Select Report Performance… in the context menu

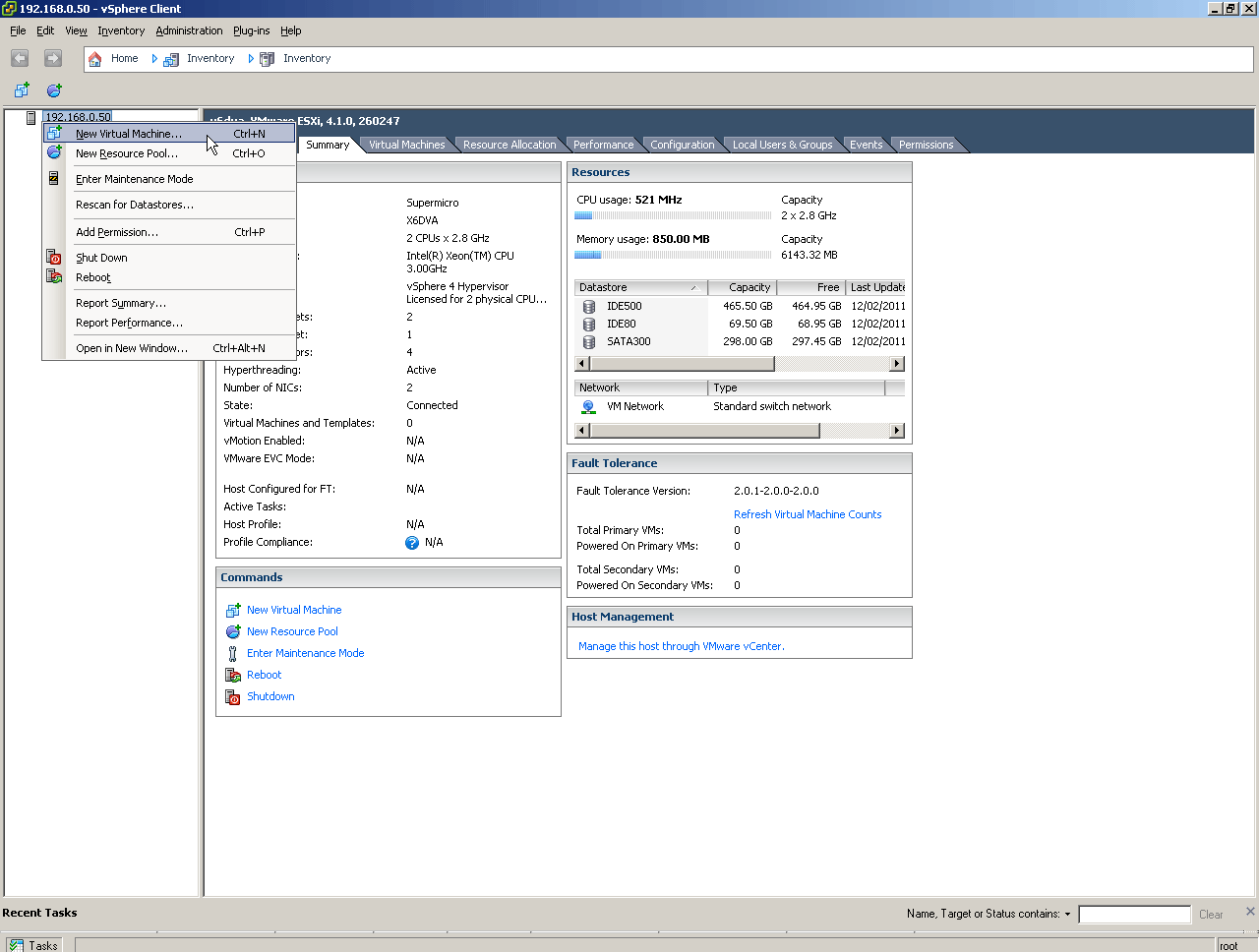(169, 323)
